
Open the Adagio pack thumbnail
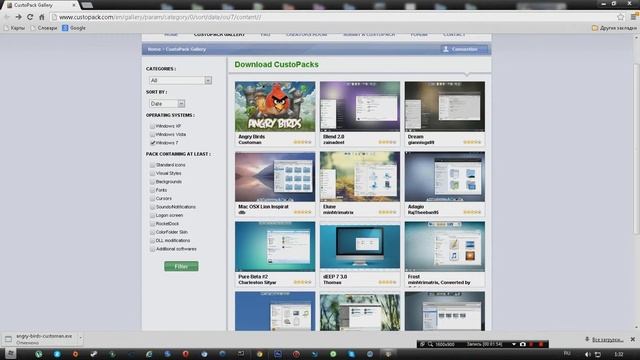pyautogui.click(x=445, y=177)
